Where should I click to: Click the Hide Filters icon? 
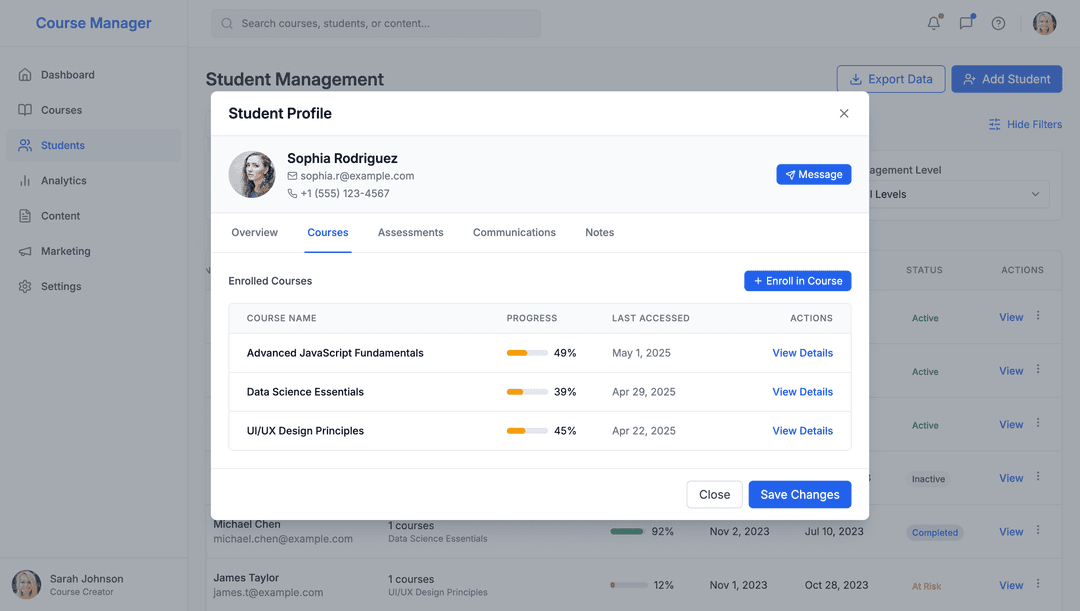click(x=994, y=125)
